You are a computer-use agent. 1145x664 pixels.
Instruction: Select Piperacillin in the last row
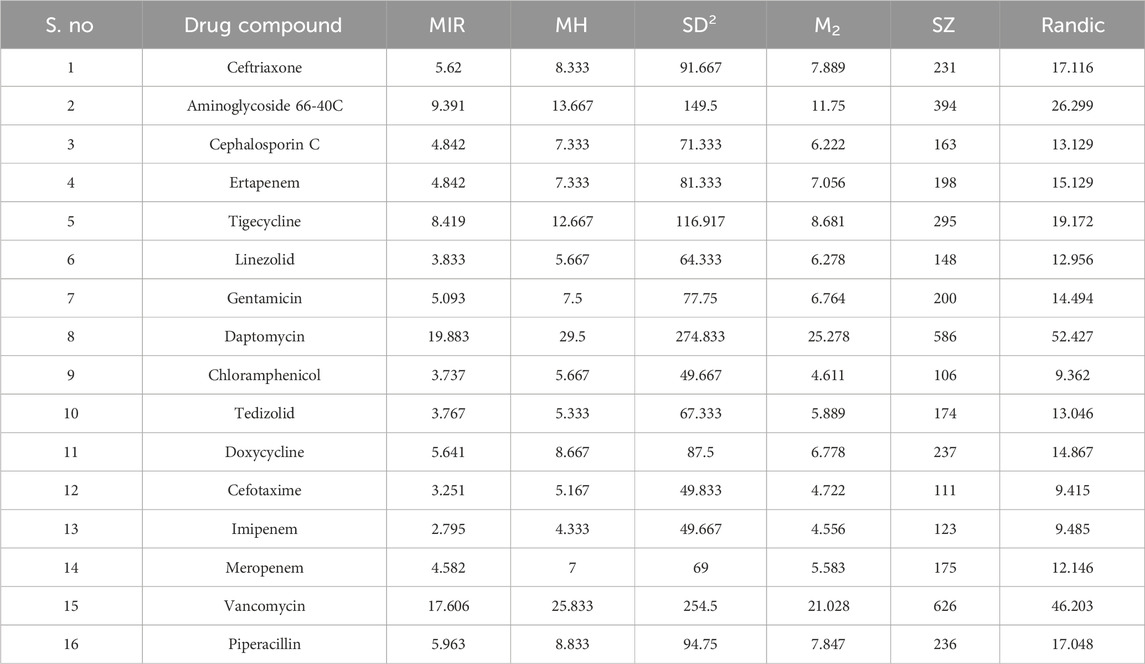pyautogui.click(x=264, y=644)
